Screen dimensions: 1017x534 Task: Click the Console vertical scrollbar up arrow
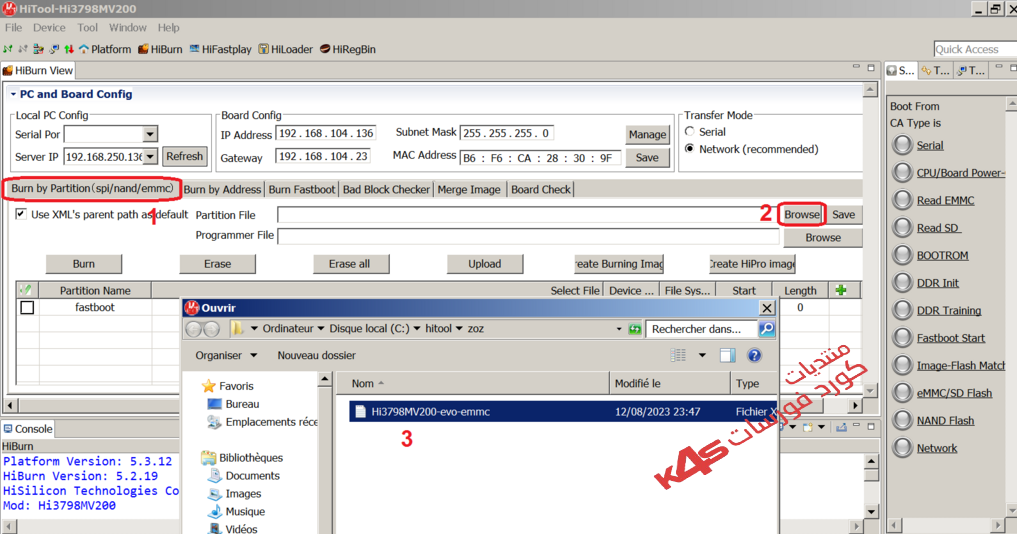click(x=872, y=461)
